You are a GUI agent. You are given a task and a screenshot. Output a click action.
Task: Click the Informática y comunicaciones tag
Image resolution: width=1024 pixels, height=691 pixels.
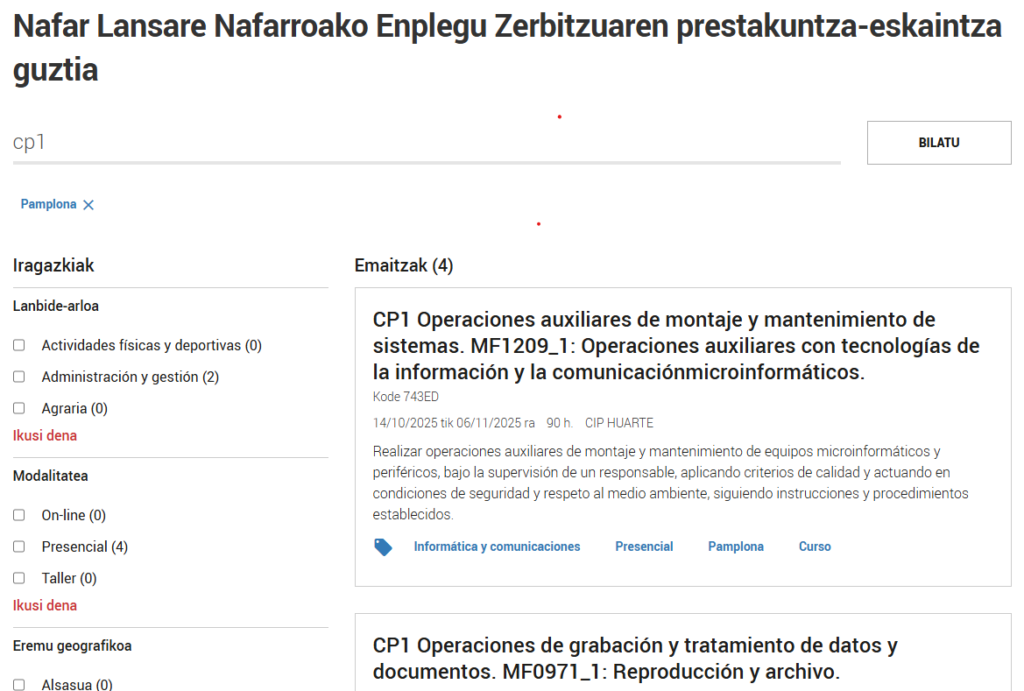(497, 547)
